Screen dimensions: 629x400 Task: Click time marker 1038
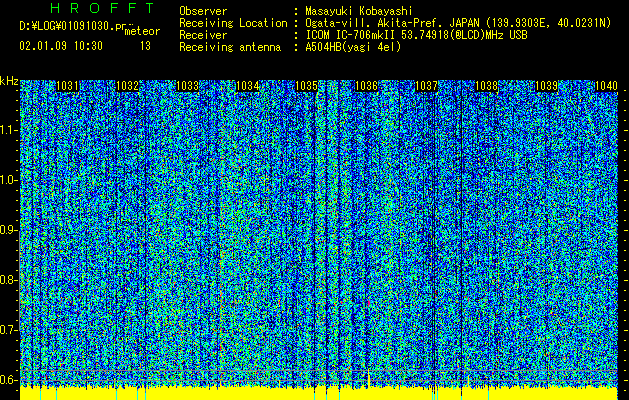point(486,85)
